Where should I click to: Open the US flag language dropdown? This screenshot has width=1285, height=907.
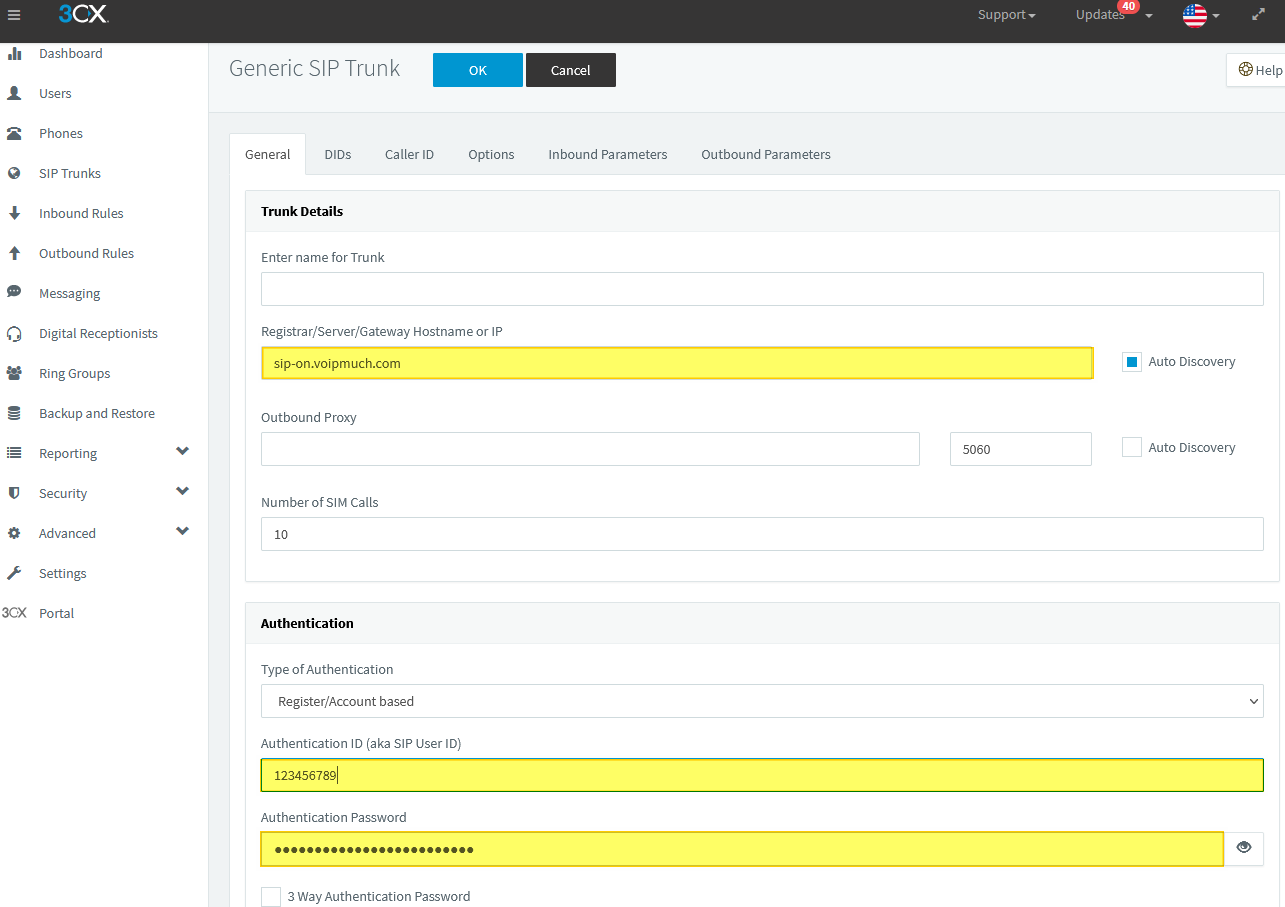[x=1201, y=15]
